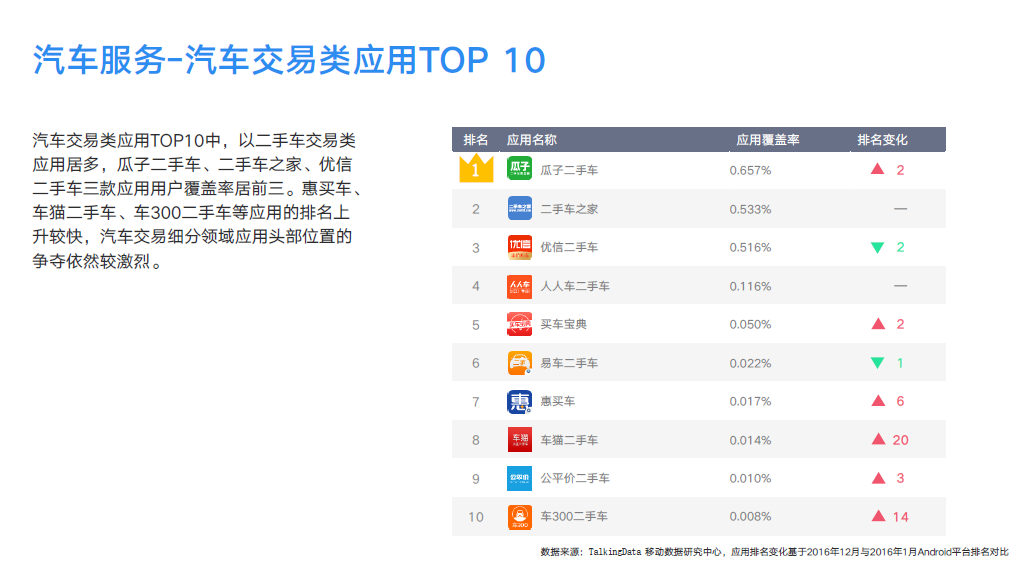Select the 惠买车 dark blue app icon

pyautogui.click(x=519, y=401)
